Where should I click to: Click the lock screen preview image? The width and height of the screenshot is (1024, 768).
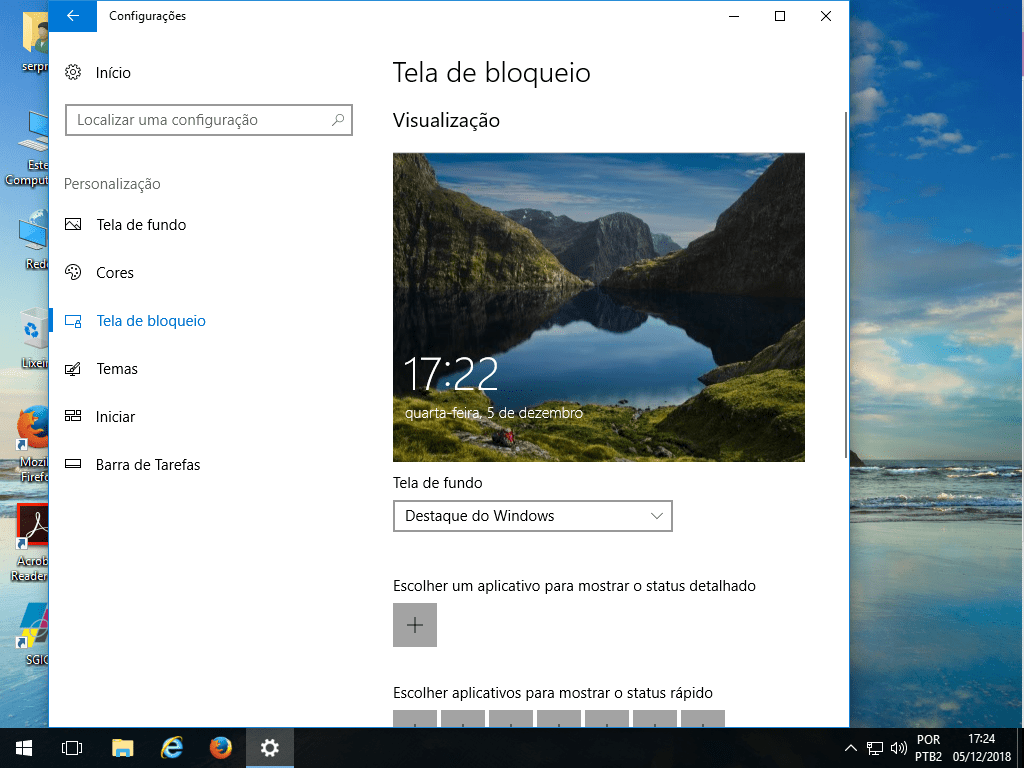[598, 307]
